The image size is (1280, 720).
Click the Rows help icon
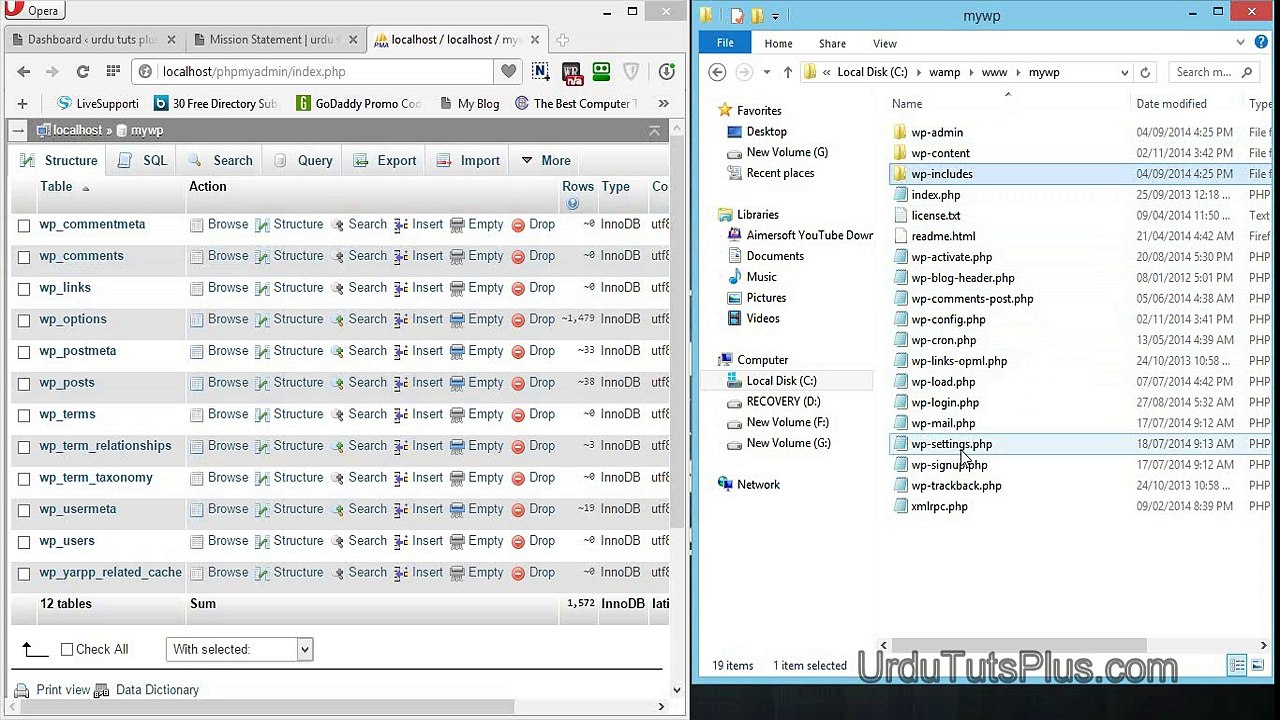click(x=572, y=204)
